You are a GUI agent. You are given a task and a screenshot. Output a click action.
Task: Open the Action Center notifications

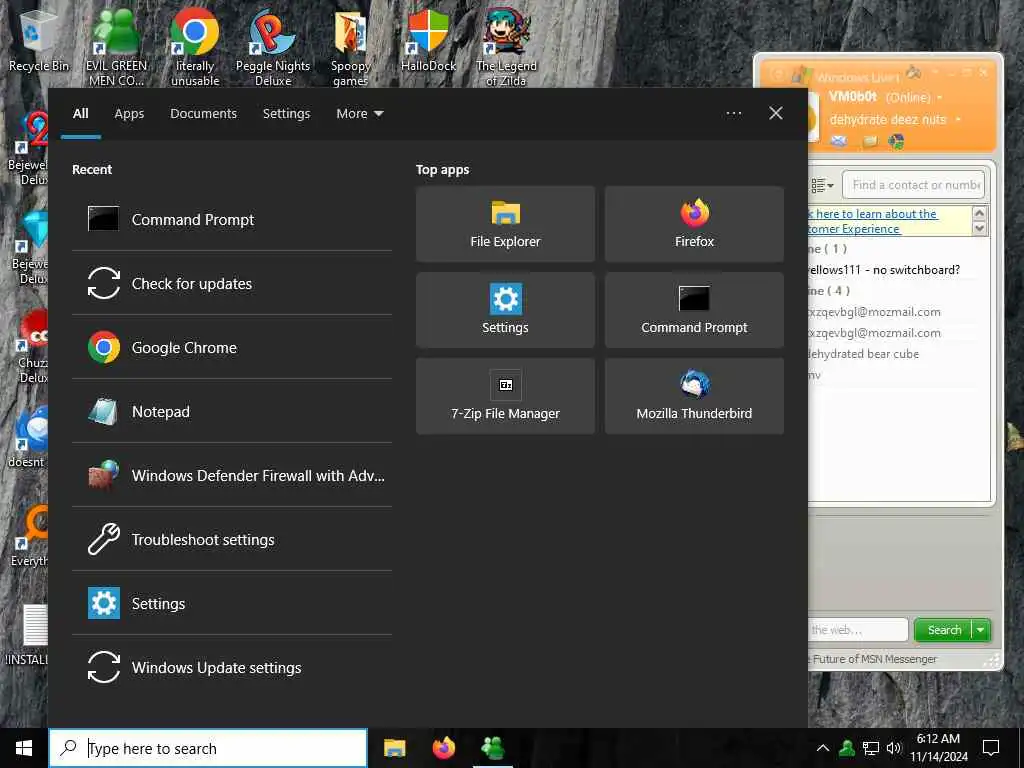pyautogui.click(x=991, y=748)
